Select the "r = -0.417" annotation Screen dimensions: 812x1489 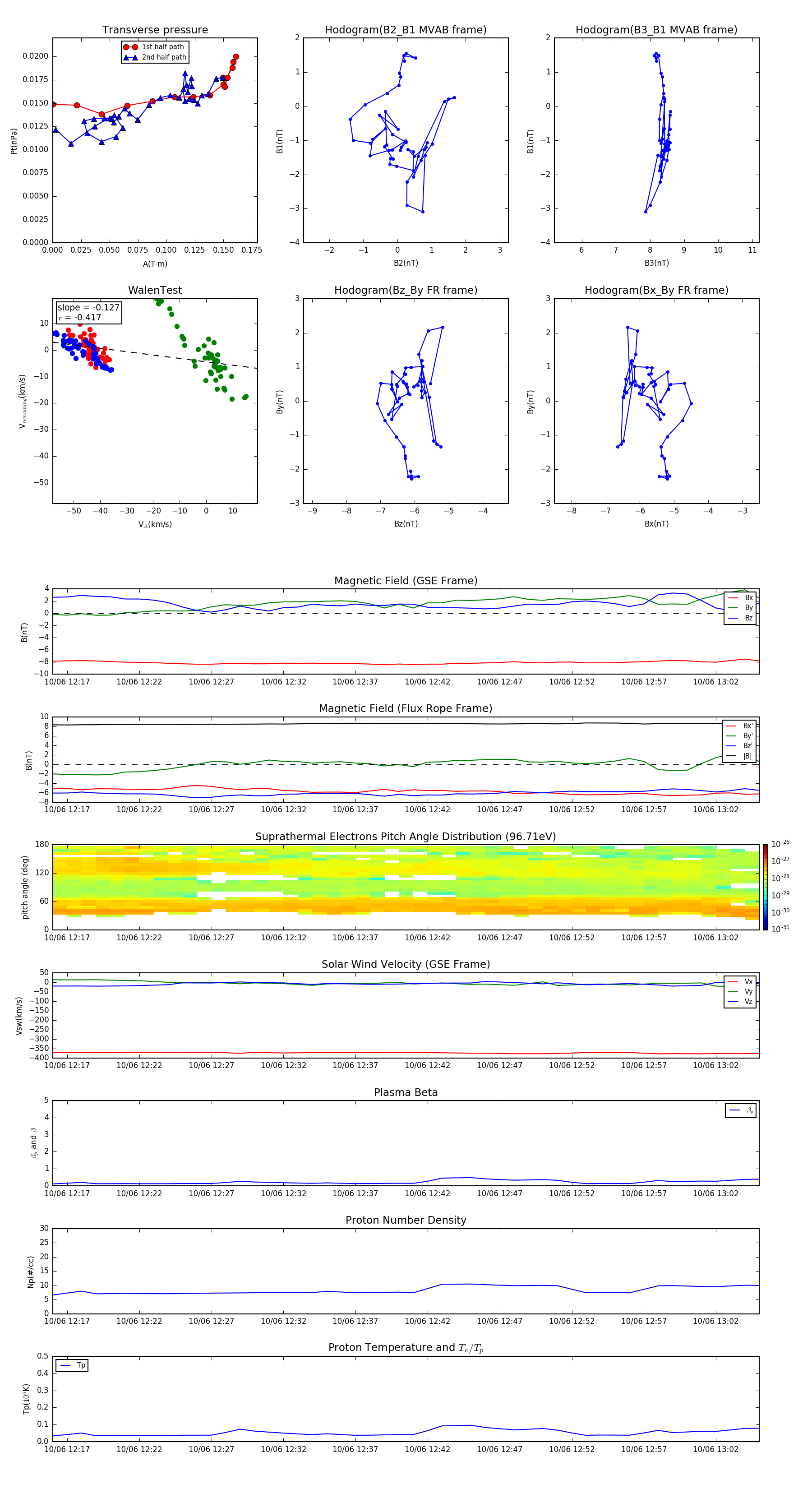pyautogui.click(x=80, y=317)
